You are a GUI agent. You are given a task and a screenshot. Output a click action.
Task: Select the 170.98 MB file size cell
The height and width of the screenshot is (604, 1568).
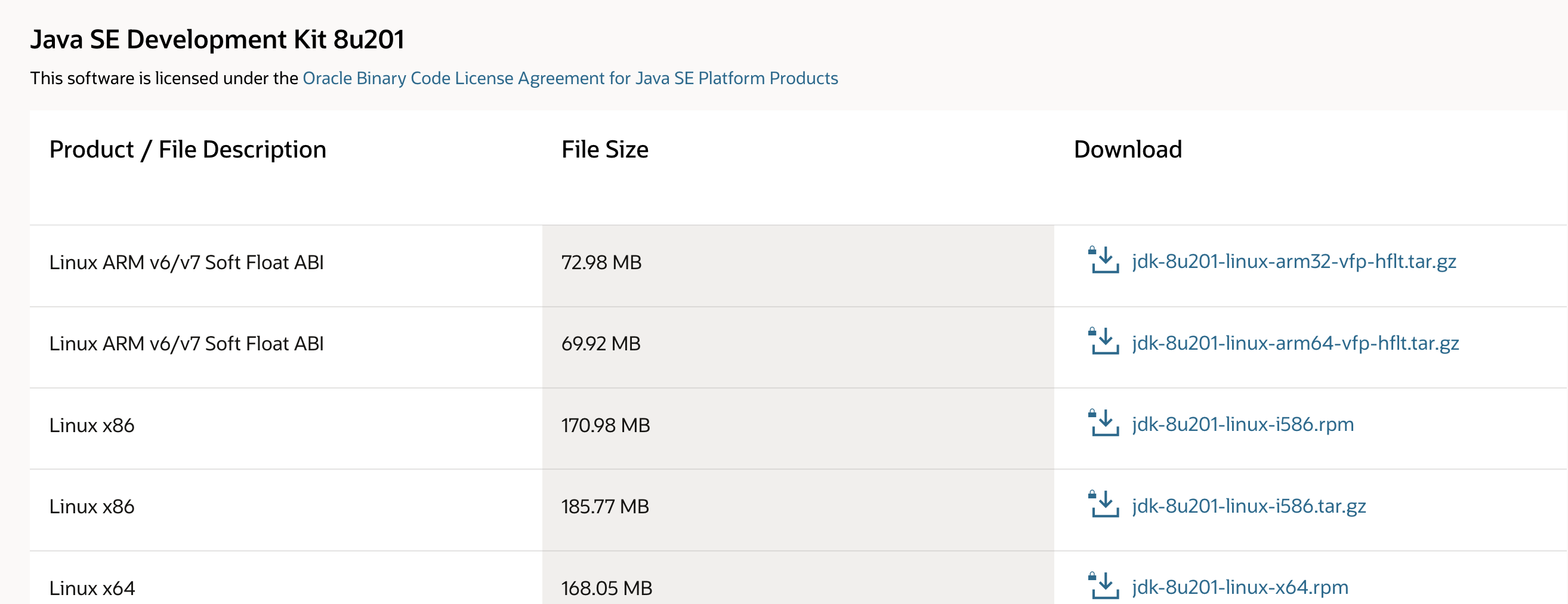(x=798, y=429)
